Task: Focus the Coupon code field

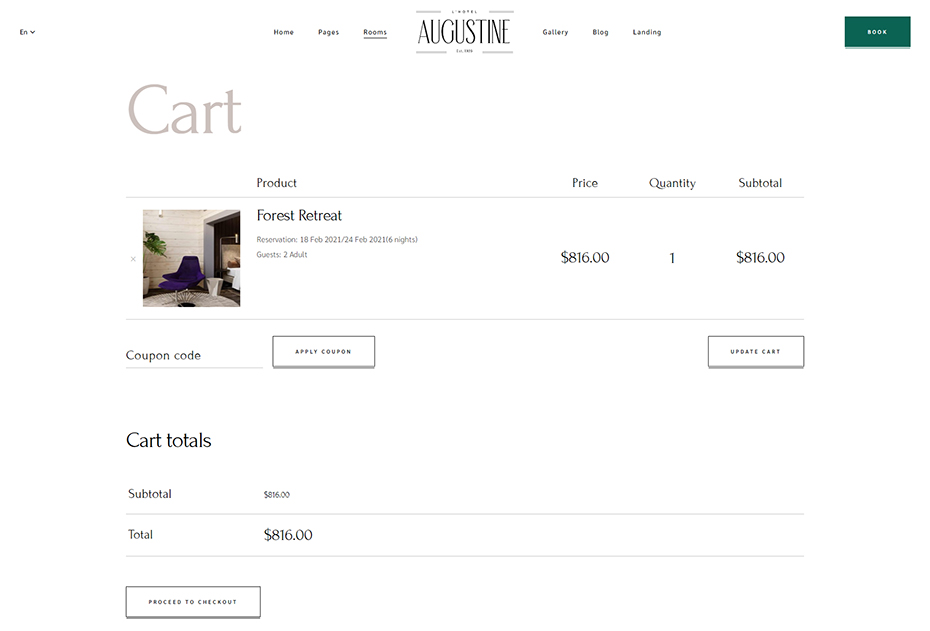Action: [x=193, y=355]
